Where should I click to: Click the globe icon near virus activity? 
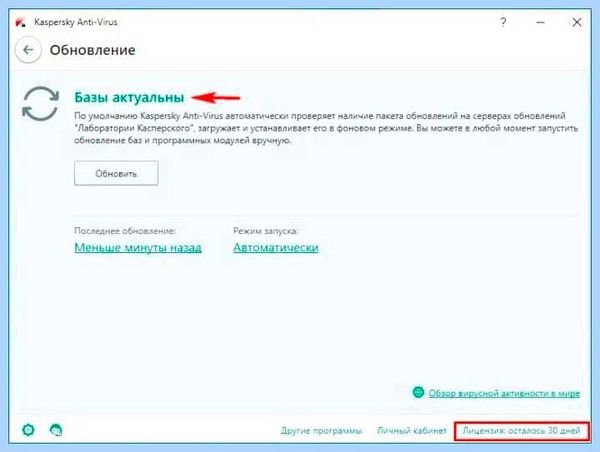pos(419,392)
